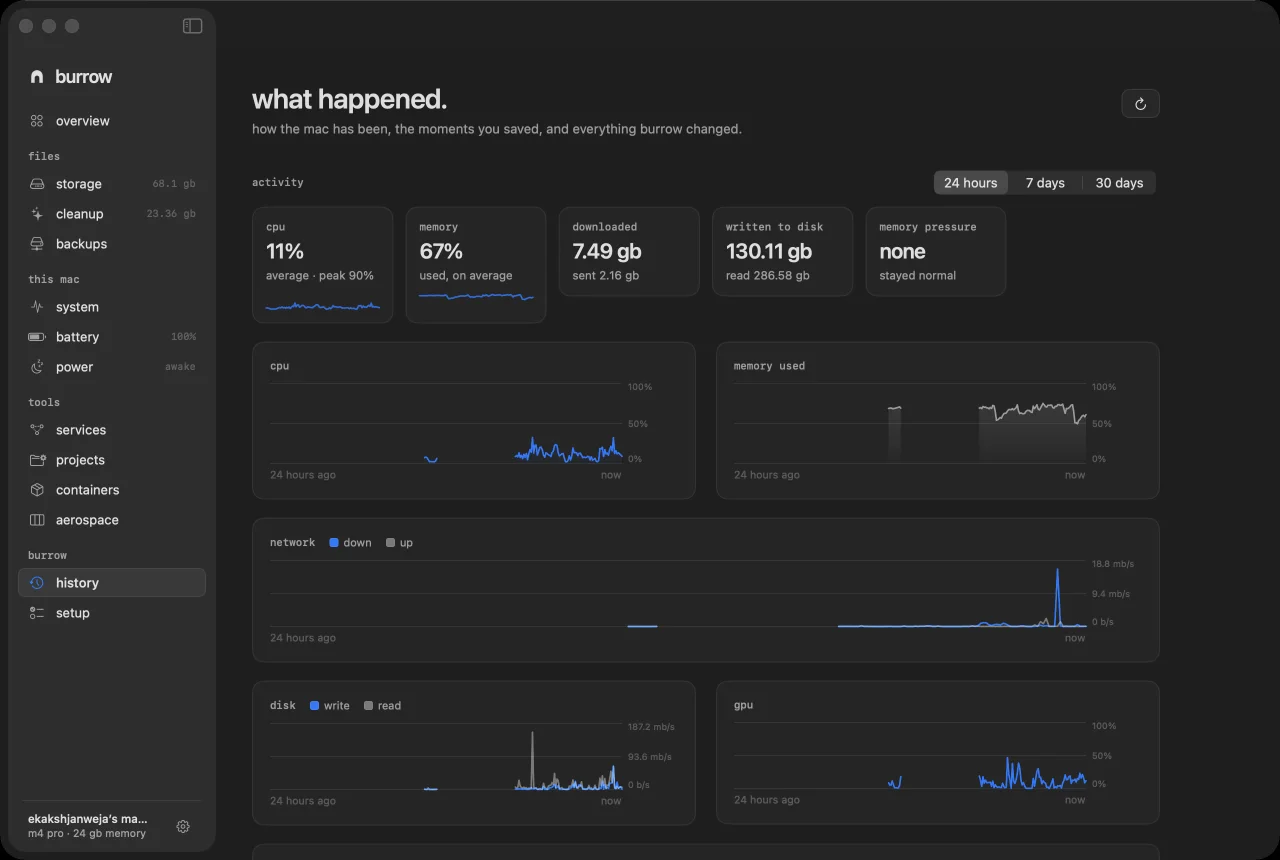Click the "7.49 gb" downloaded value
1280x860 pixels.
[607, 251]
